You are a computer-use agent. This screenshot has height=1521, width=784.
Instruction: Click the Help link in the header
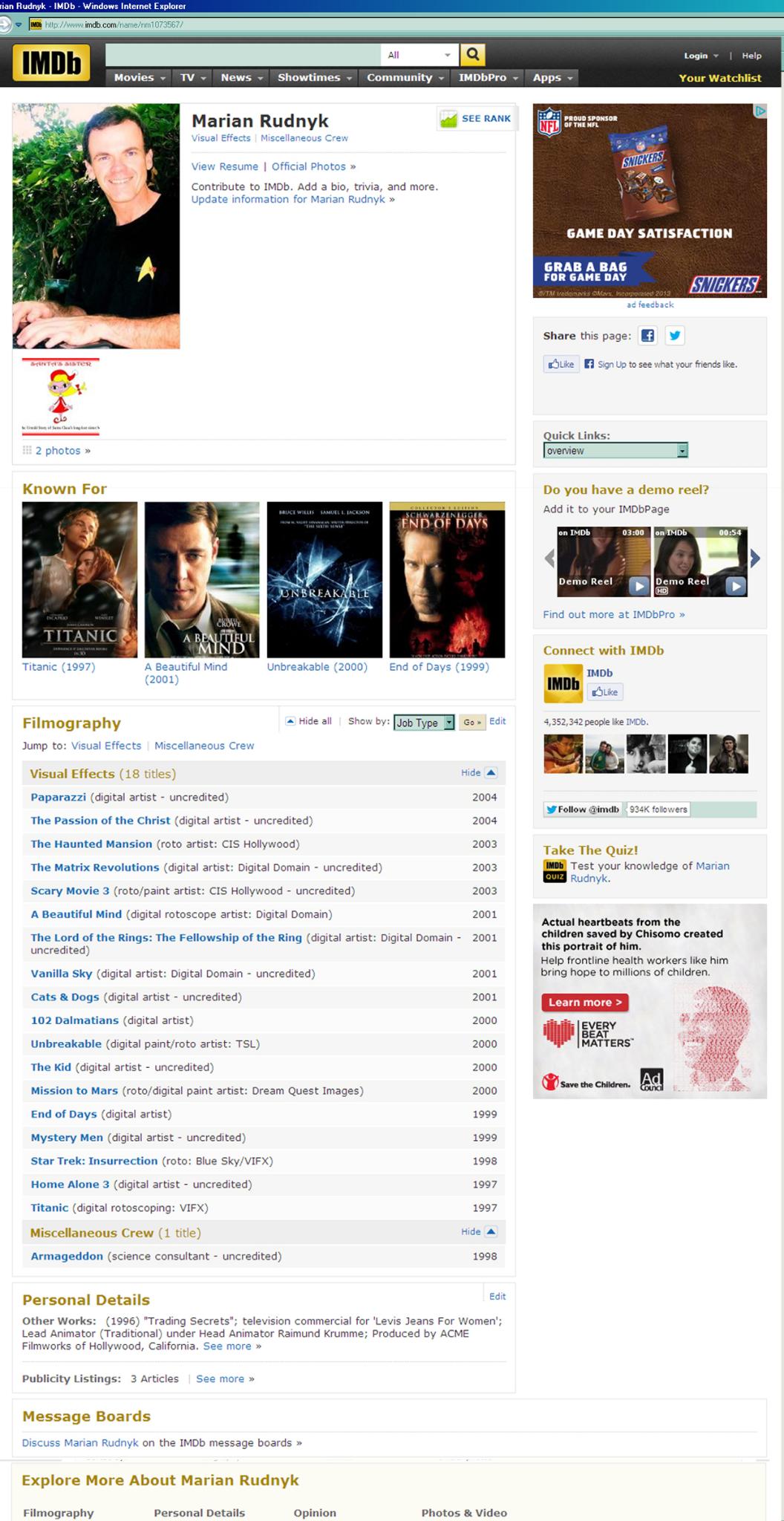[751, 56]
